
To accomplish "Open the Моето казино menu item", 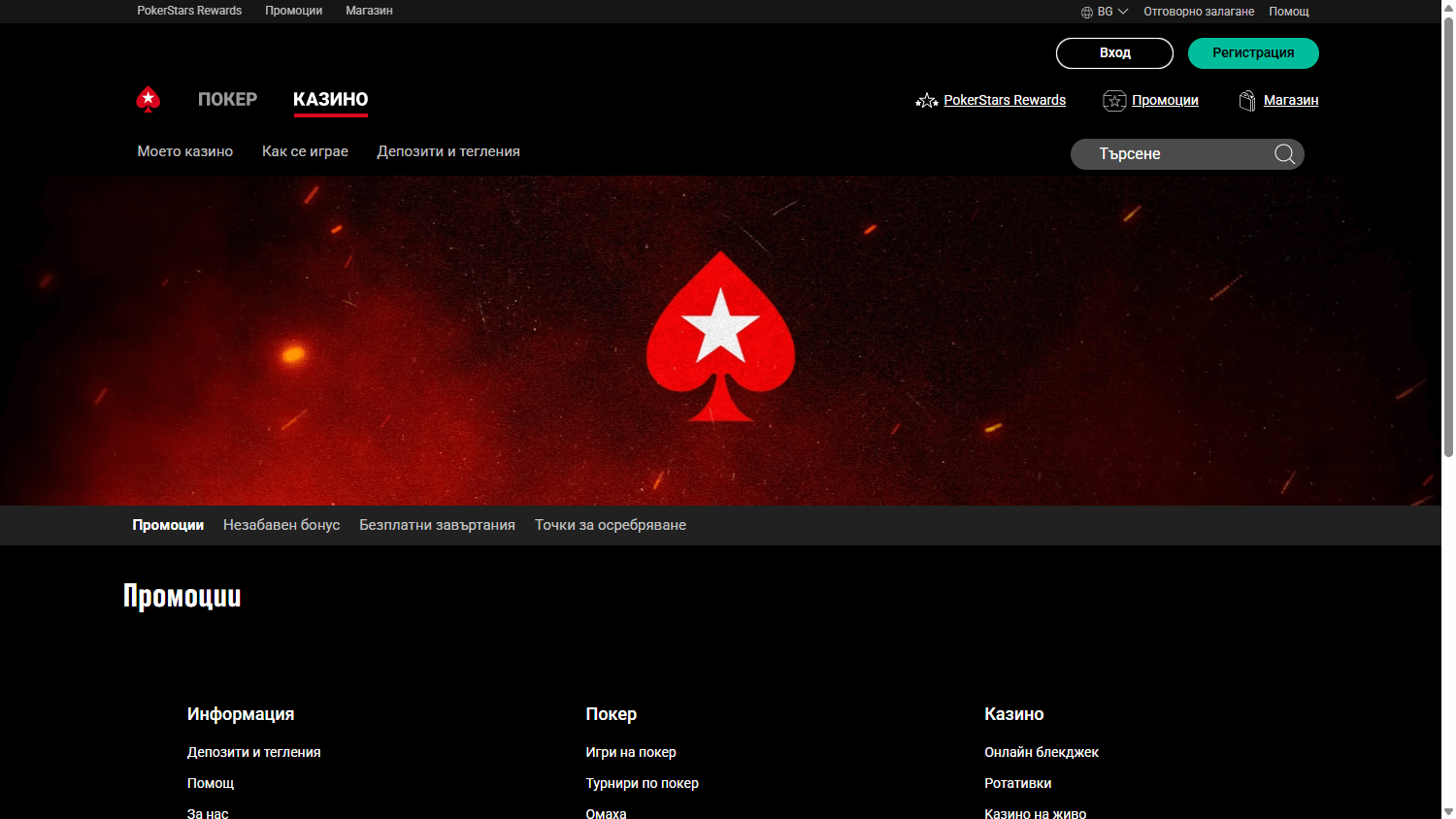I will pos(185,151).
